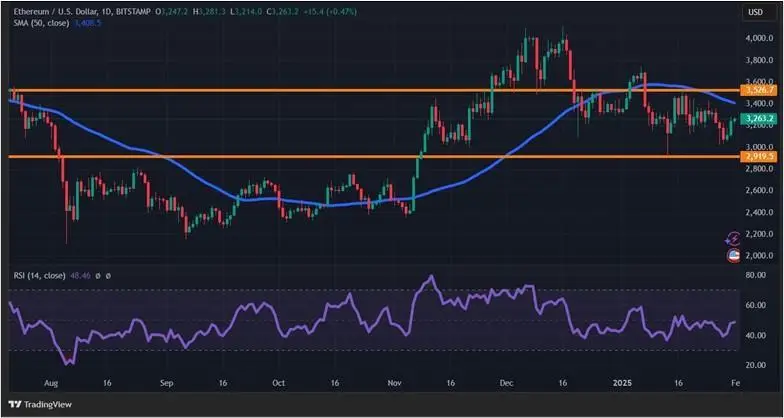
Task: Click the Dec label on time axis
Action: (505, 383)
